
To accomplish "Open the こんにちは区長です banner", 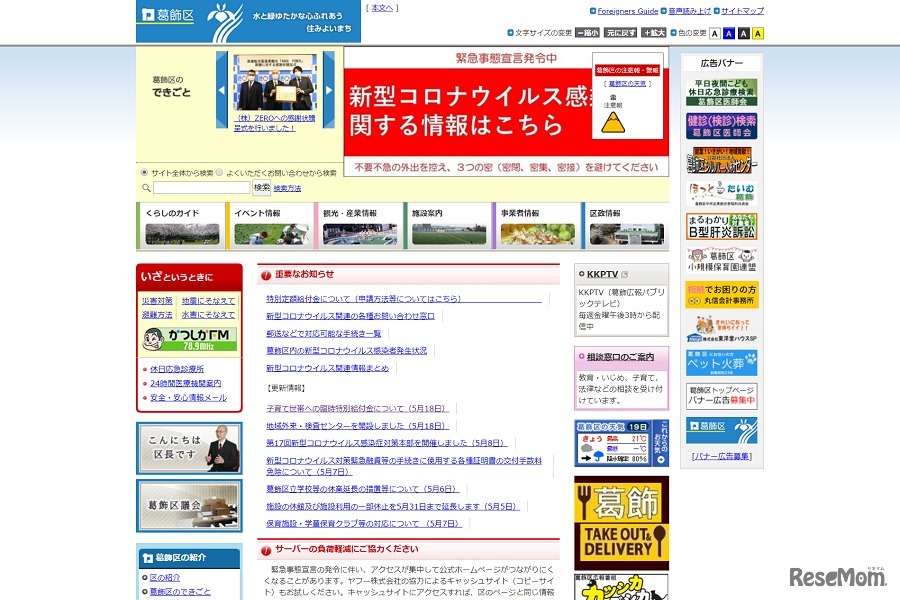I will pos(189,448).
